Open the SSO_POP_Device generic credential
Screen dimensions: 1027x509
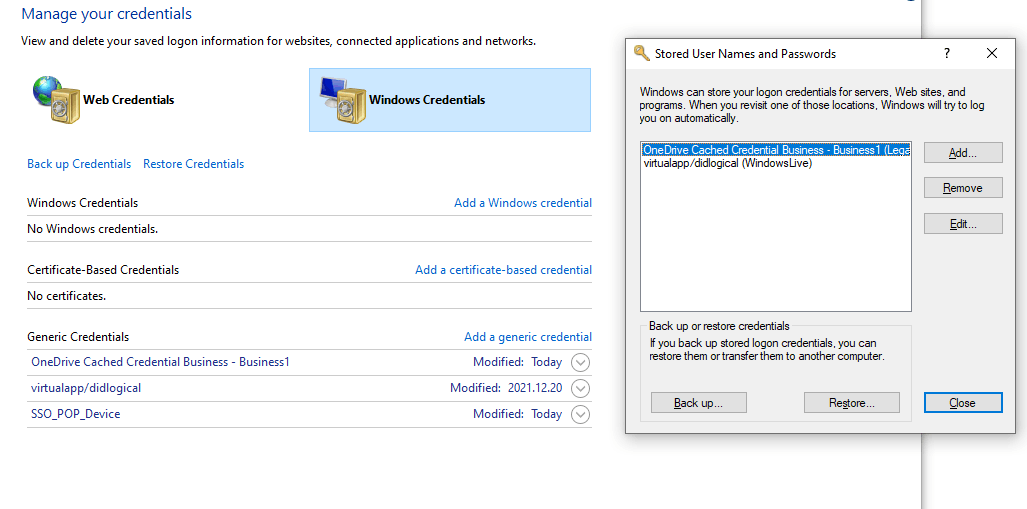[x=75, y=414]
